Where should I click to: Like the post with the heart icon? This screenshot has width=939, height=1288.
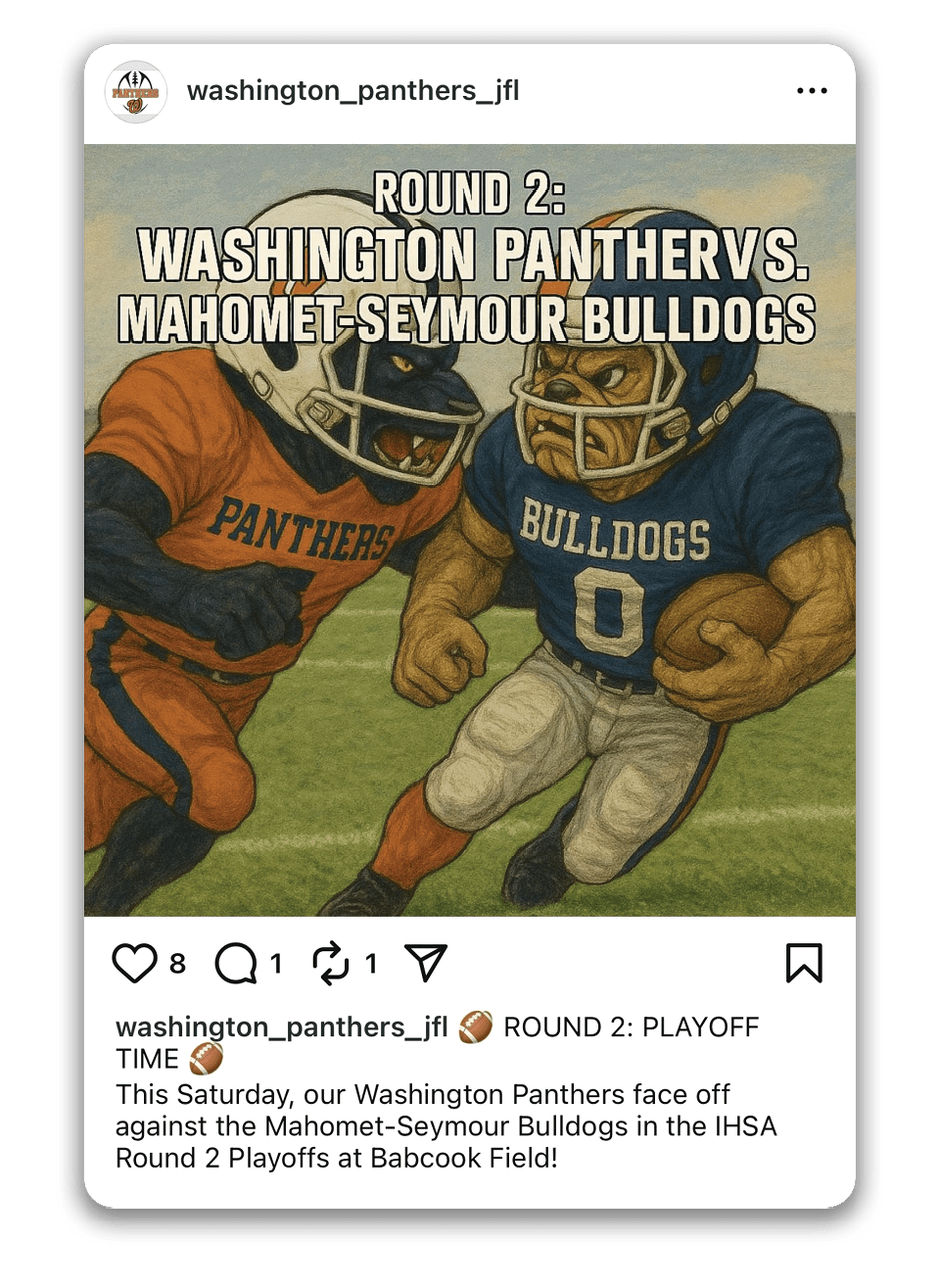(134, 963)
